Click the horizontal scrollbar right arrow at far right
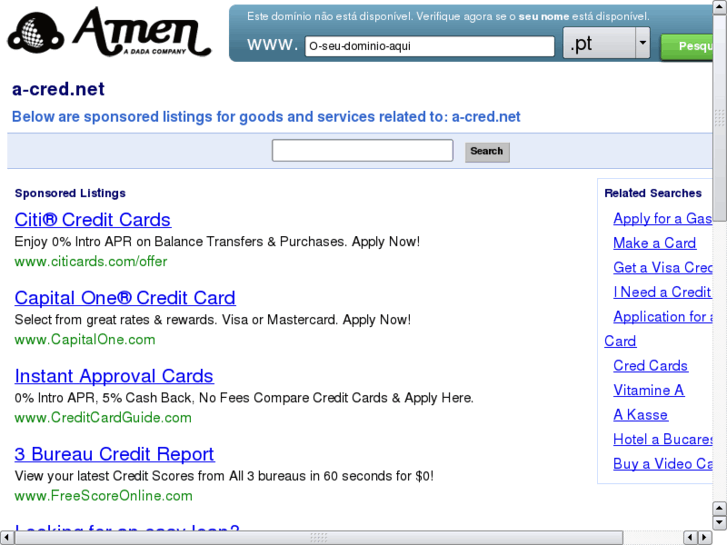Image resolution: width=727 pixels, height=545 pixels. coord(705,538)
